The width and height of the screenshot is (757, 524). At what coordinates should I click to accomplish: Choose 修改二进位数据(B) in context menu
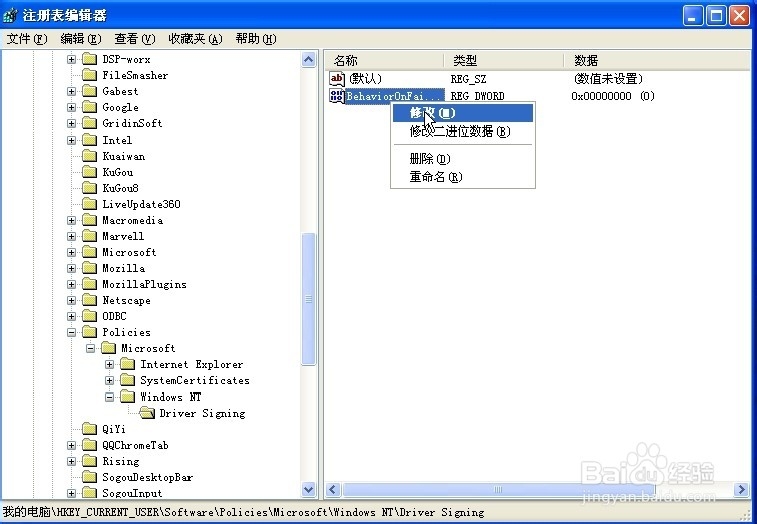463,131
